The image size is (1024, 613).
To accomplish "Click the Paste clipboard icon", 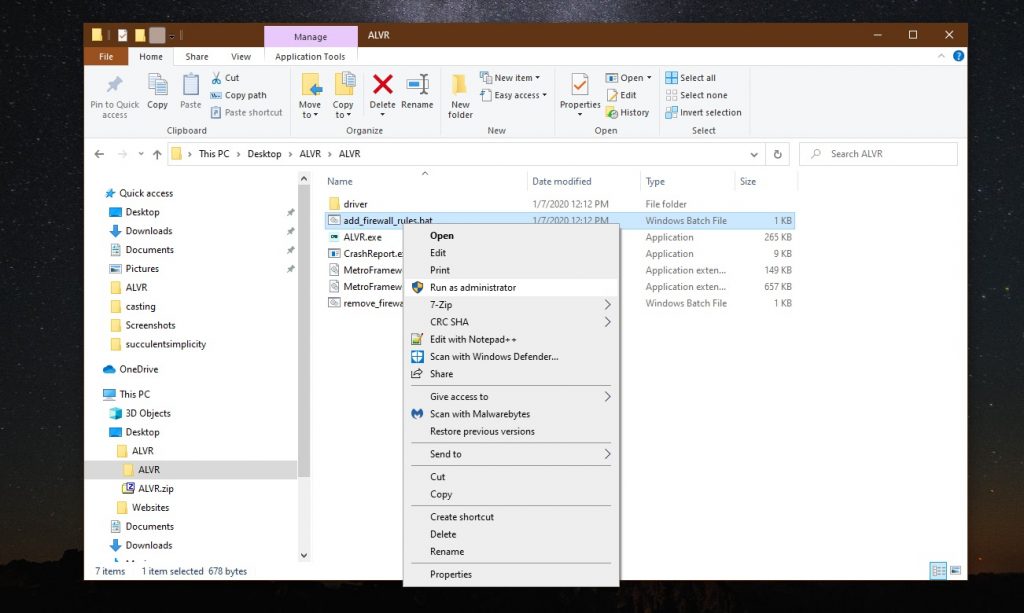I will [191, 85].
